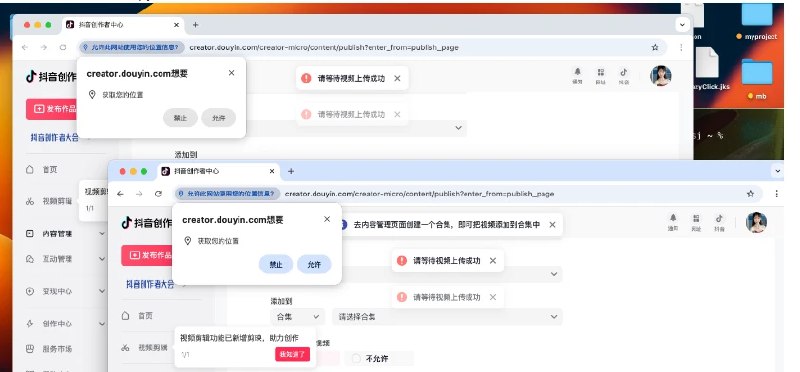Dismiss upper 请等待视频上传成功 toast in front window
800x372 pixels.
point(492,261)
